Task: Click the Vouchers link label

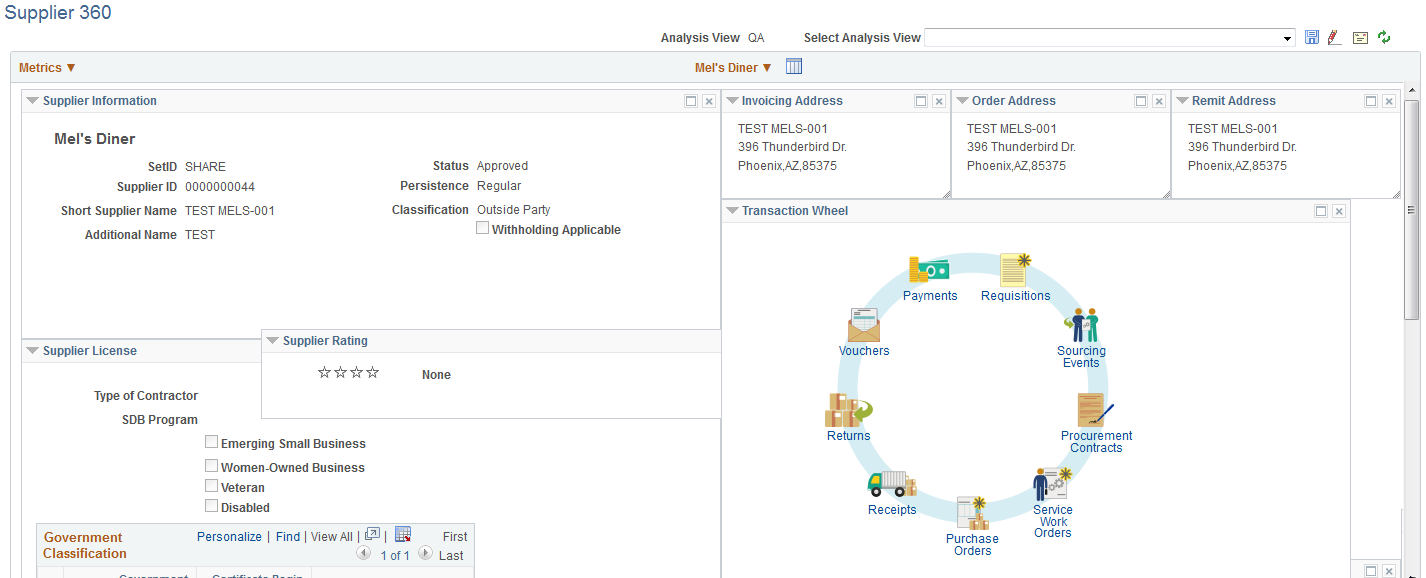Action: [864, 351]
